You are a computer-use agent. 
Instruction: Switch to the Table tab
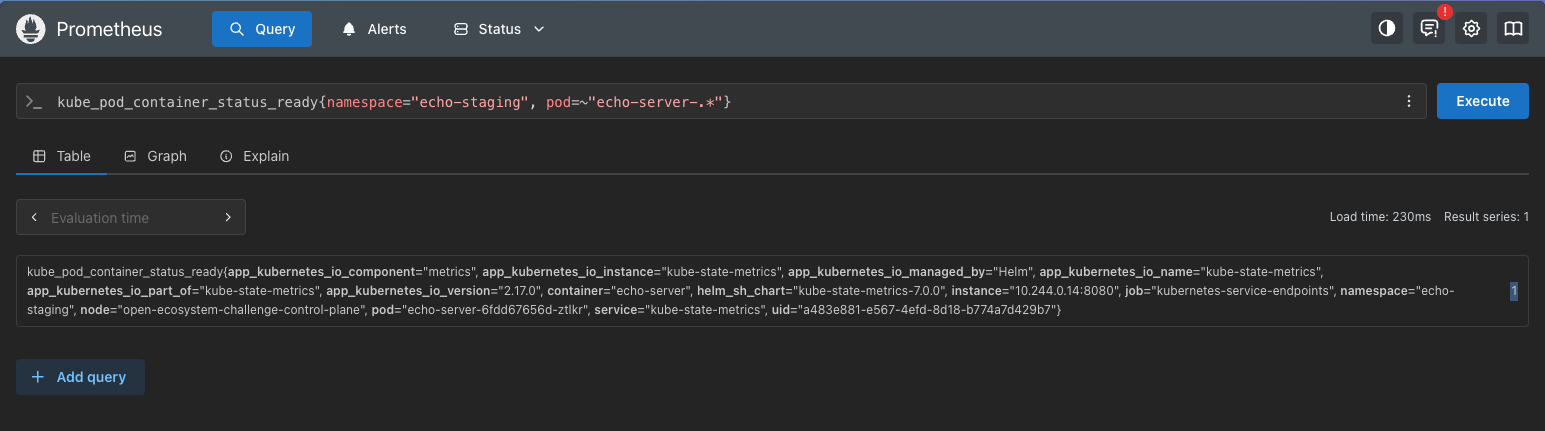62,156
